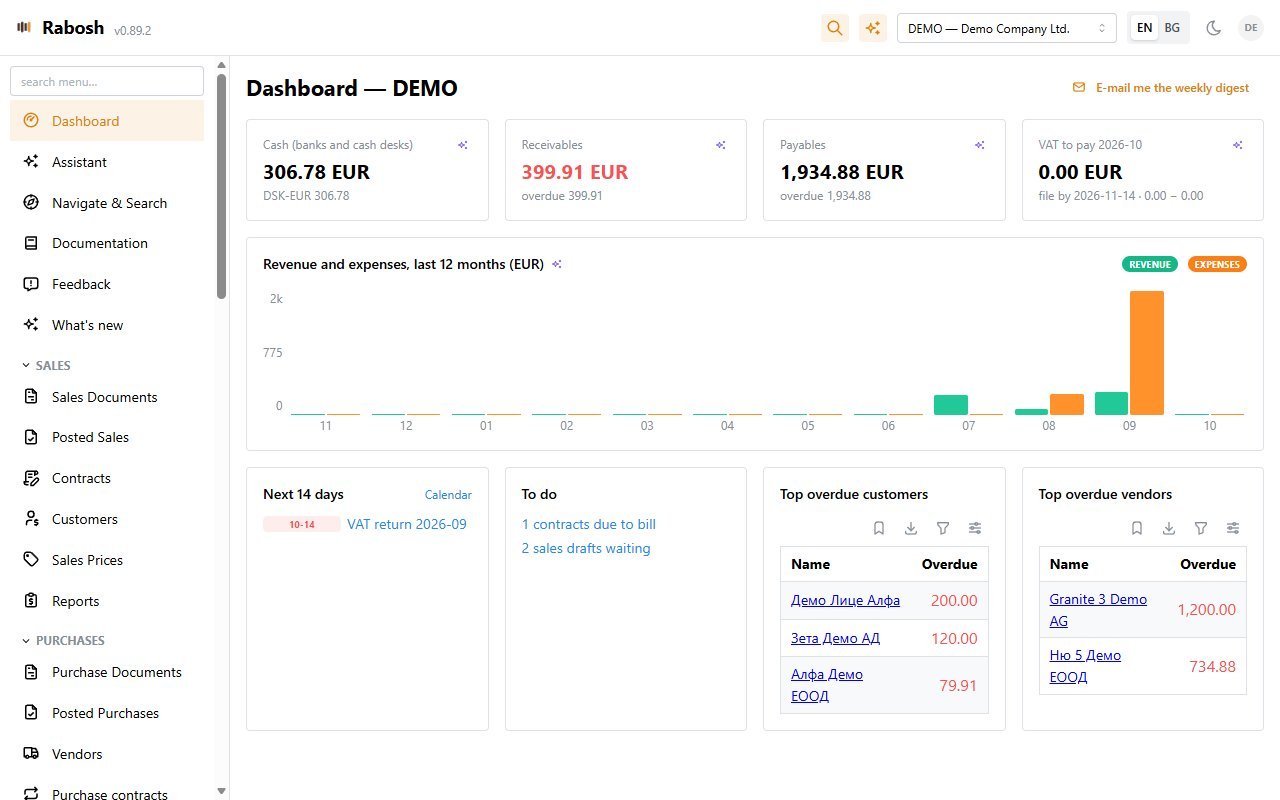
Task: Collapse the SALES menu section
Action: [x=46, y=366]
